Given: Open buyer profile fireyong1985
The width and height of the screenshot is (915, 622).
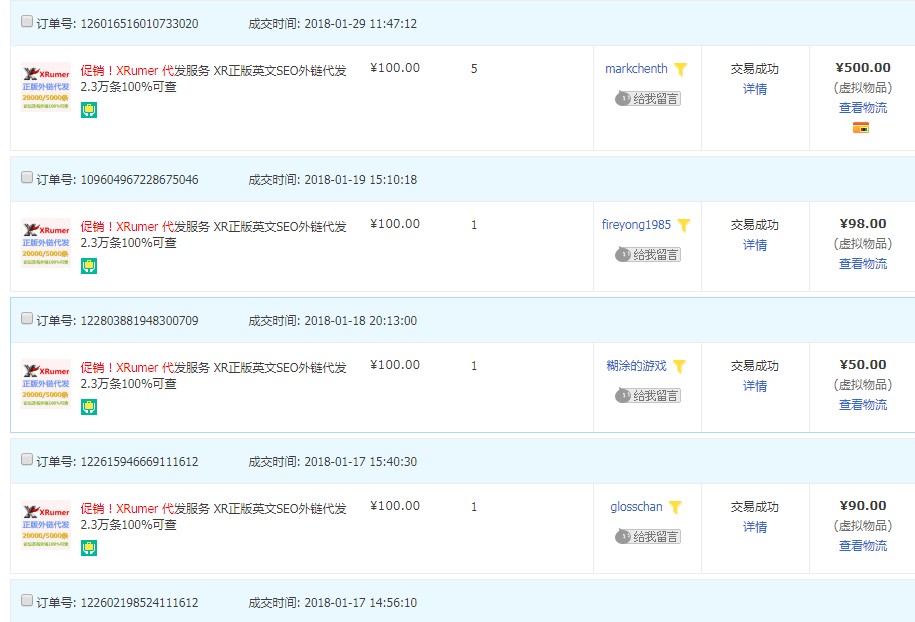Looking at the screenshot, I should 637,225.
